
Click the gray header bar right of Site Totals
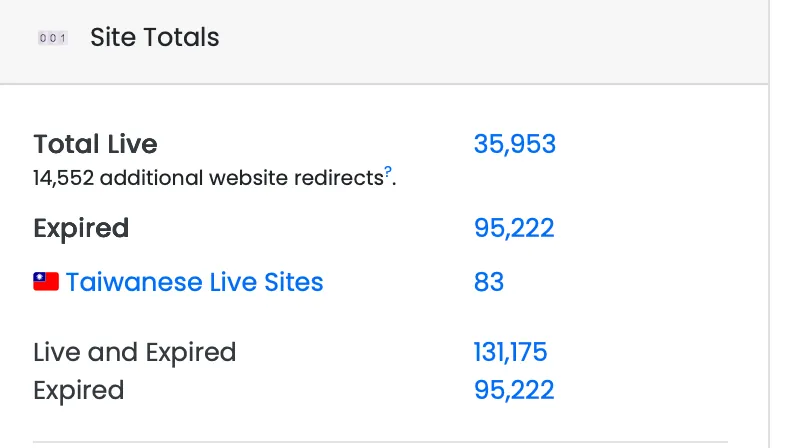click(x=494, y=40)
